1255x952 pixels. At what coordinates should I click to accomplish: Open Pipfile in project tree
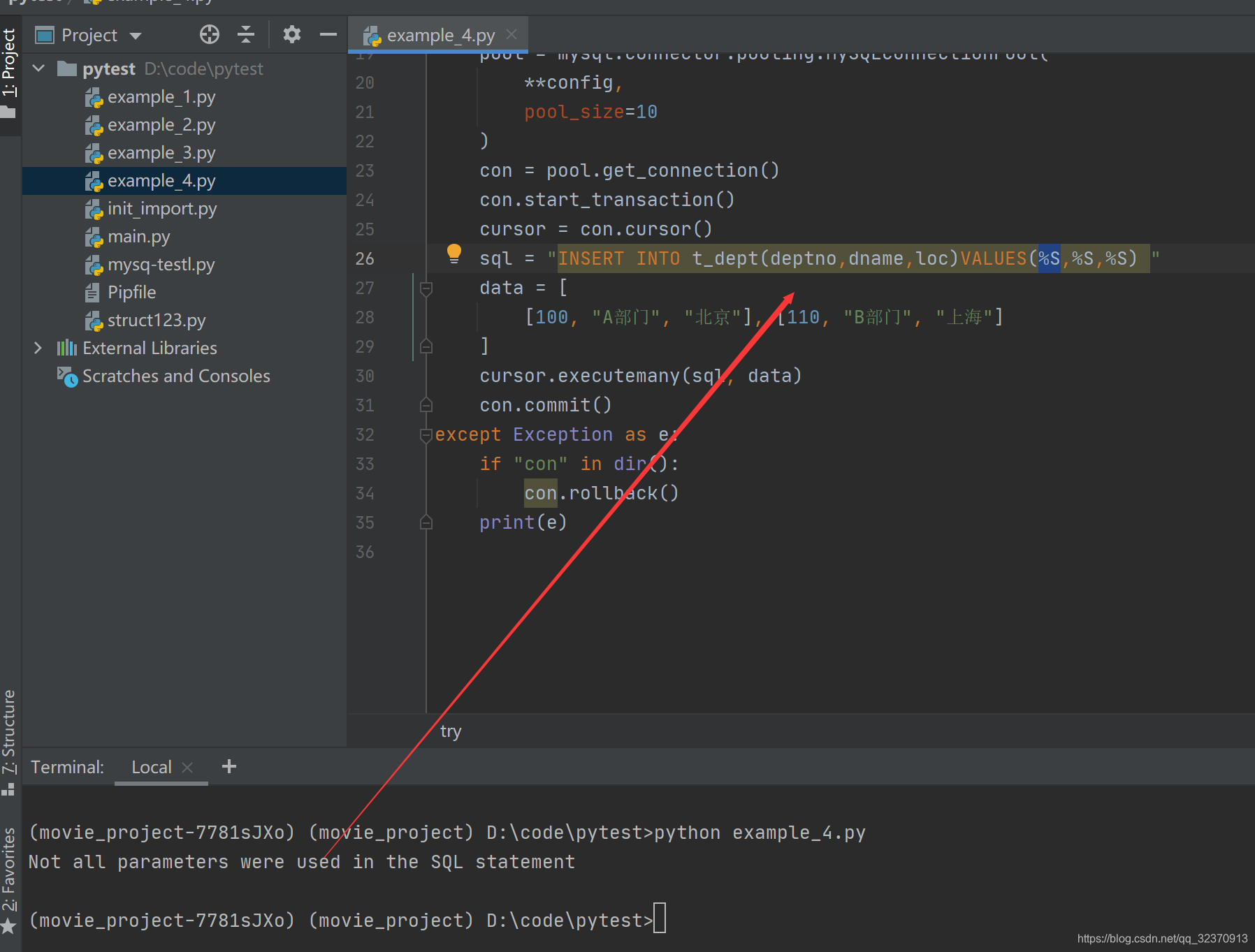pyautogui.click(x=132, y=293)
